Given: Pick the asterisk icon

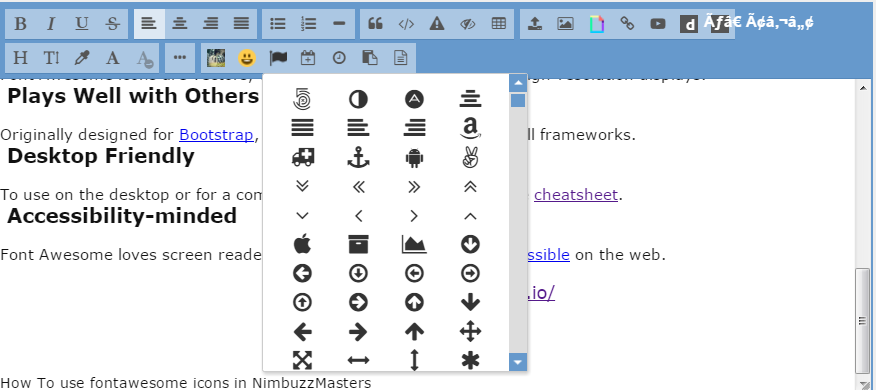Looking at the screenshot, I should point(470,360).
